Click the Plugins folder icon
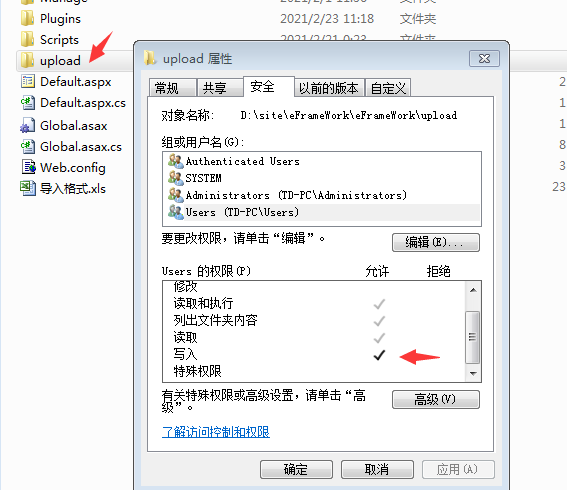The height and width of the screenshot is (490, 567). tap(27, 18)
